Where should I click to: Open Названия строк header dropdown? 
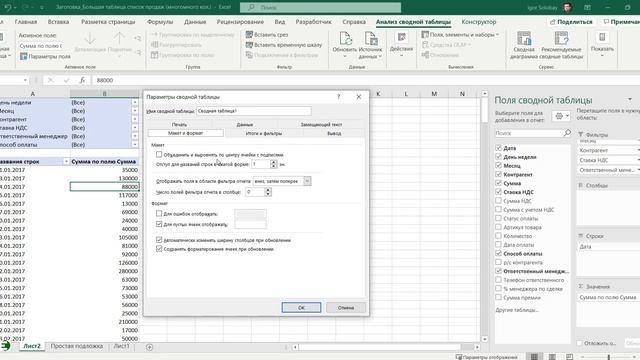66,162
